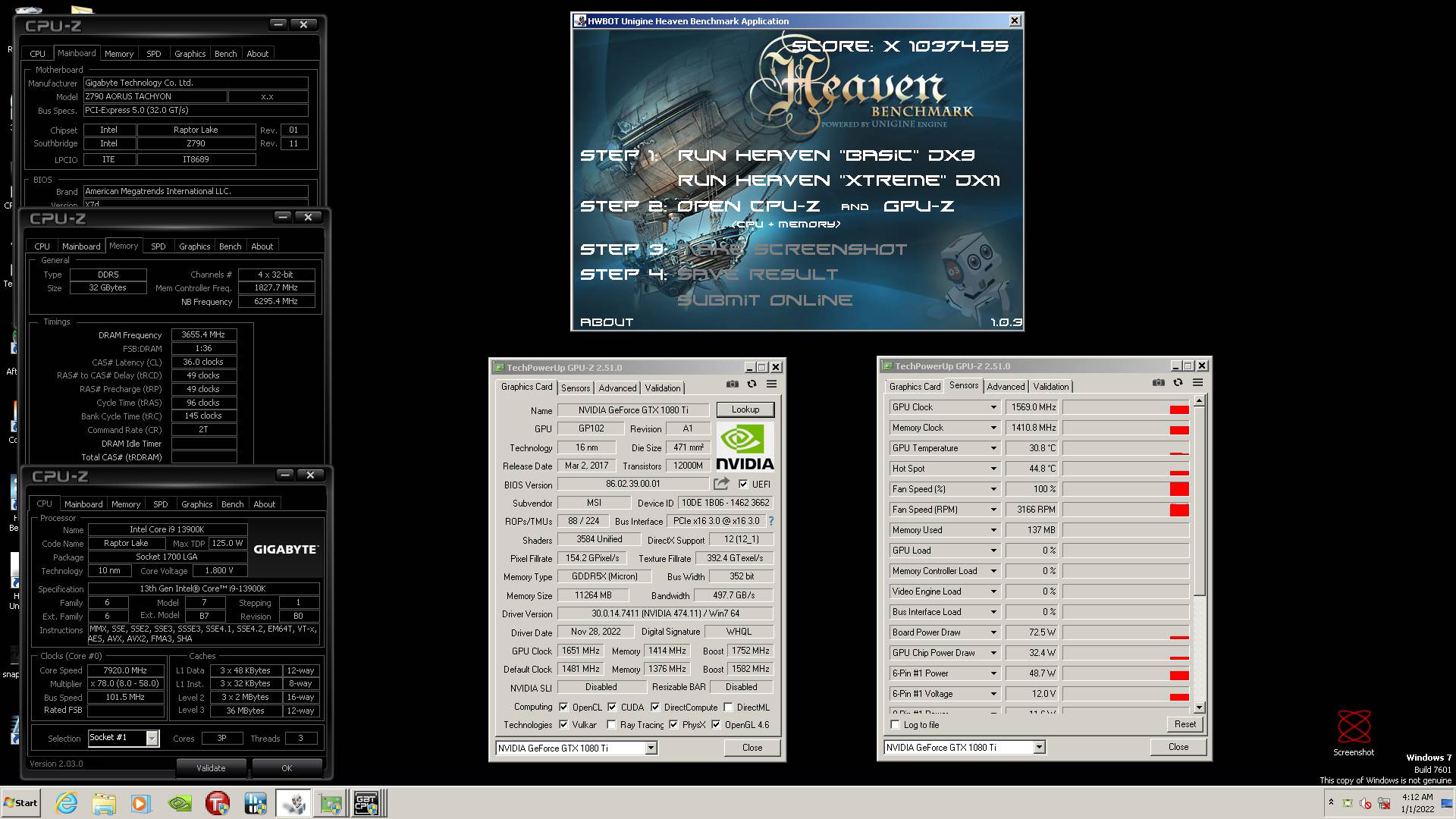
Task: Switch to Sensors tab in left GPU-Z window
Action: point(576,388)
